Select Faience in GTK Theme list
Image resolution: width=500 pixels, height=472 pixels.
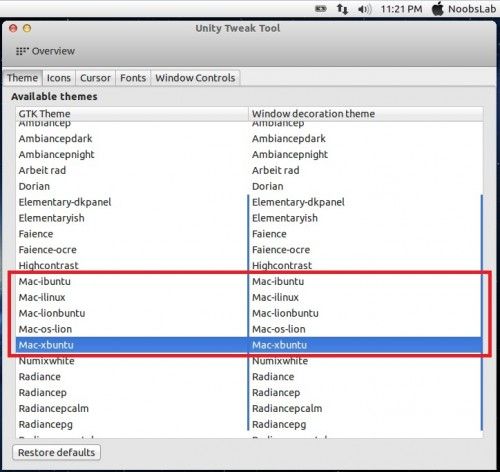tap(132, 234)
